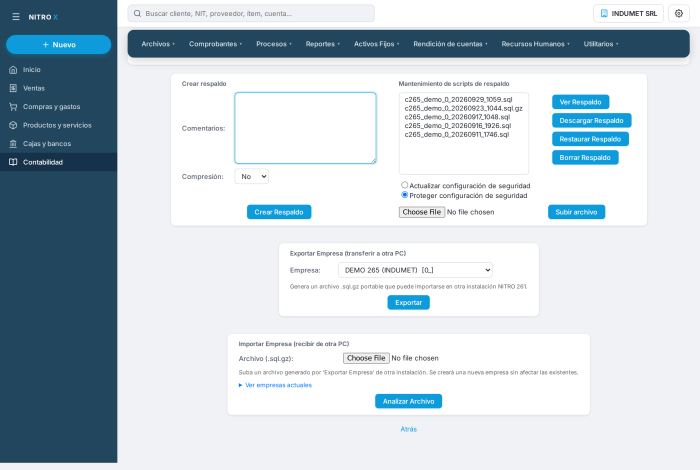This screenshot has height=470, width=700.
Task: Click the Ventas sidebar icon
Action: (x=13, y=88)
